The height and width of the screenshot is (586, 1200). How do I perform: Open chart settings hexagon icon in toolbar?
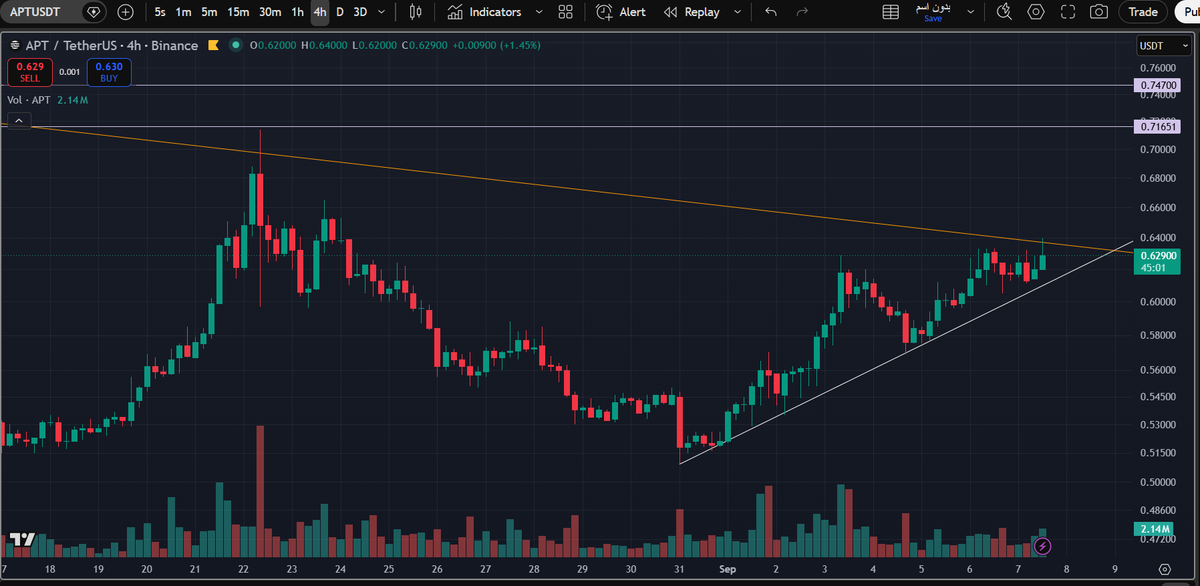pyautogui.click(x=1036, y=12)
